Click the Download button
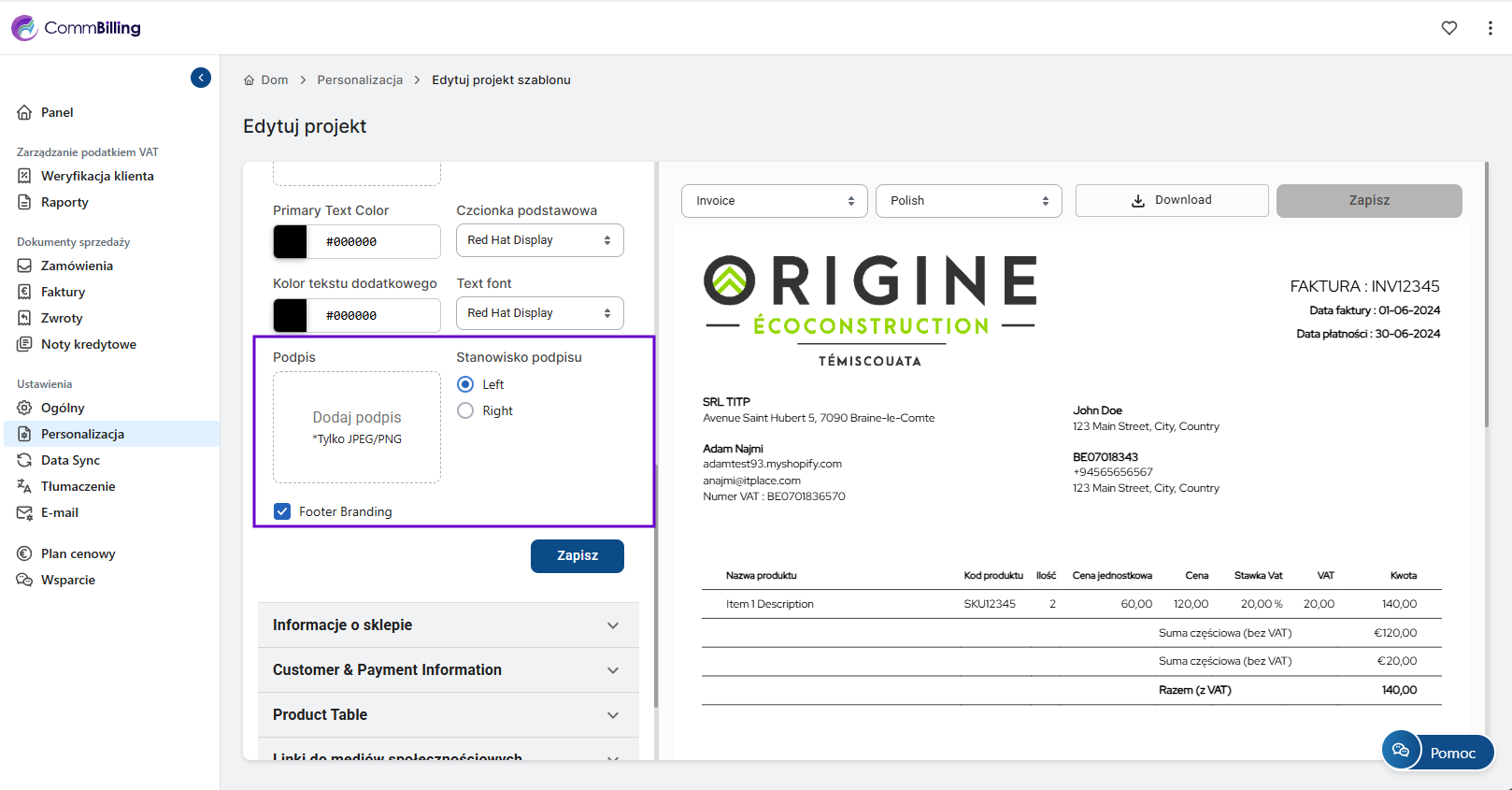The image size is (1512, 790). click(1171, 200)
